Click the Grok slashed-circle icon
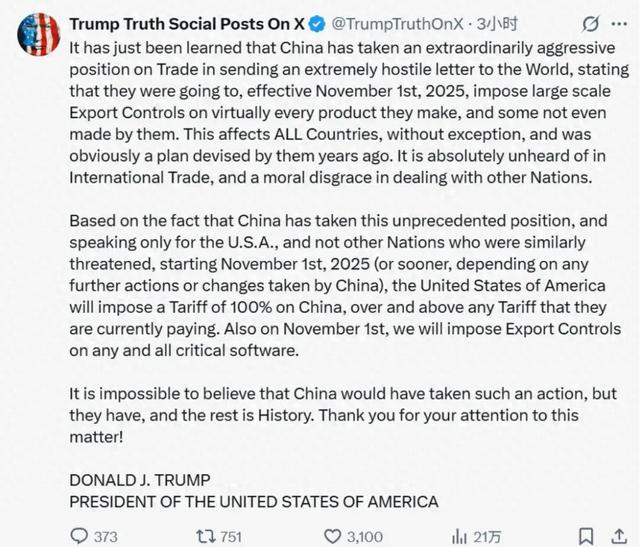 pos(590,22)
